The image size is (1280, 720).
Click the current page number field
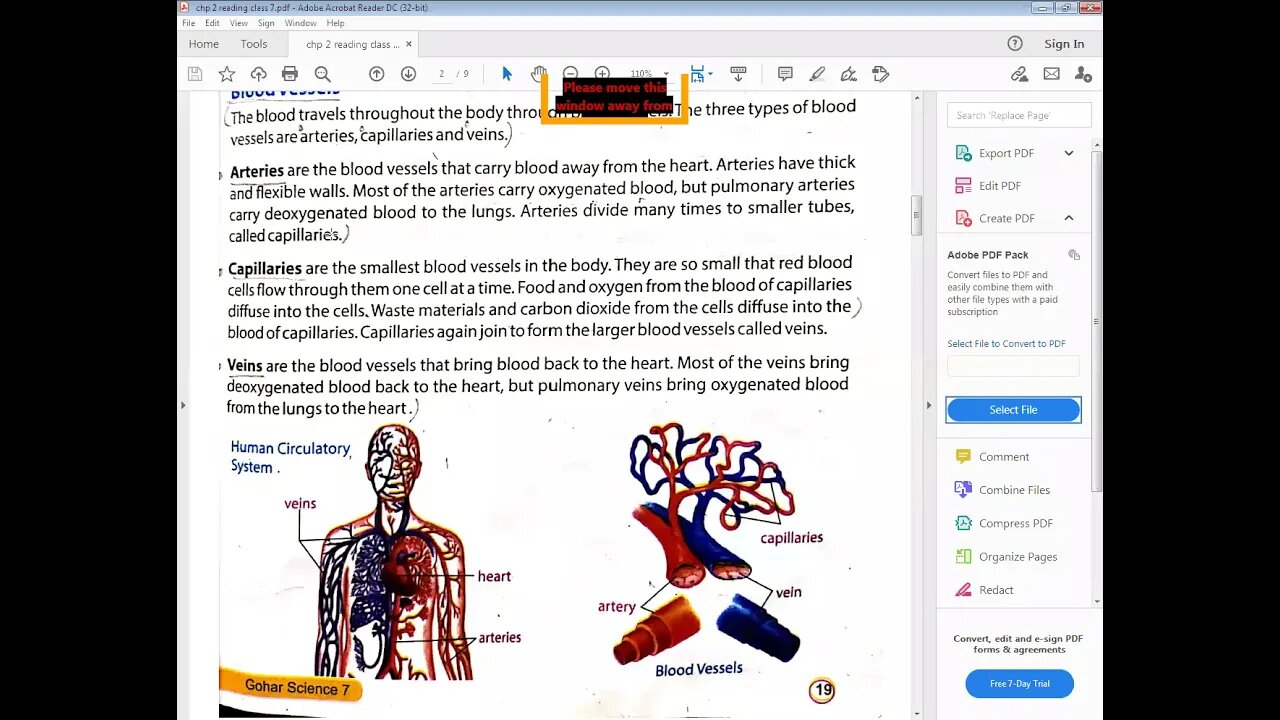(x=441, y=74)
